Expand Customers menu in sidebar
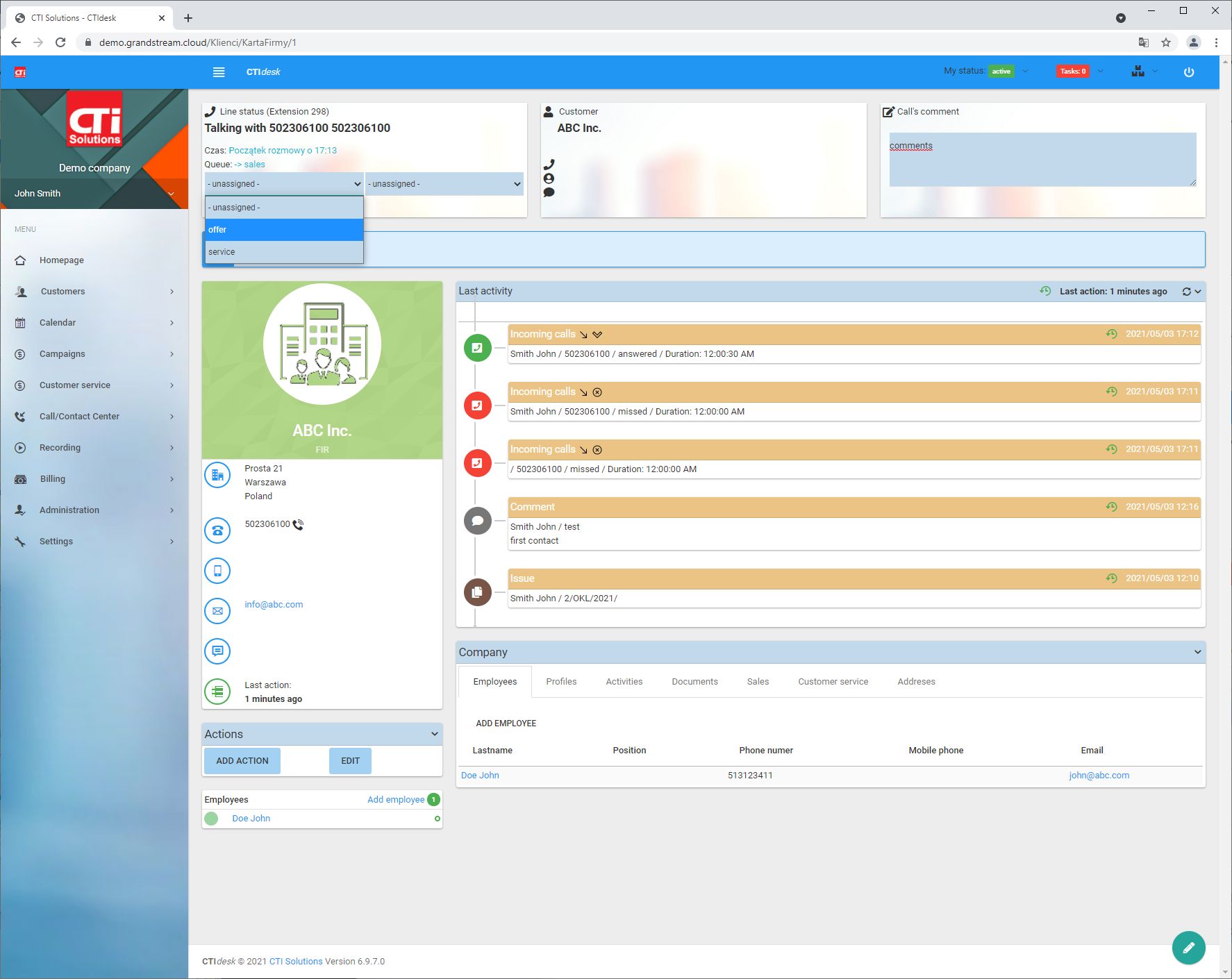Image resolution: width=1232 pixels, height=979 pixels. click(94, 292)
